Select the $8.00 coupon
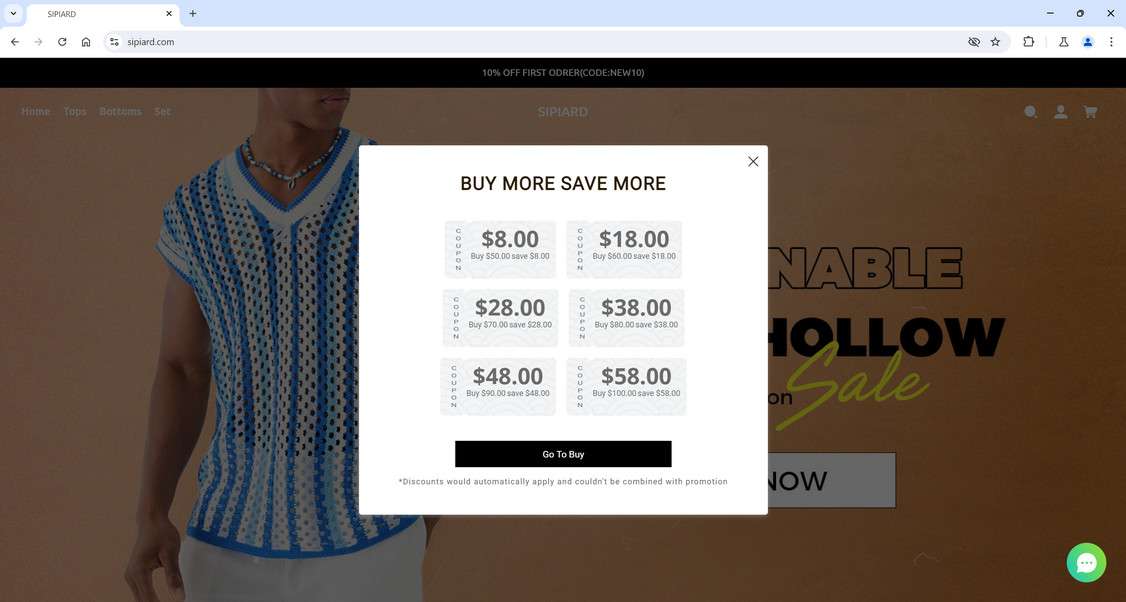 pos(501,249)
